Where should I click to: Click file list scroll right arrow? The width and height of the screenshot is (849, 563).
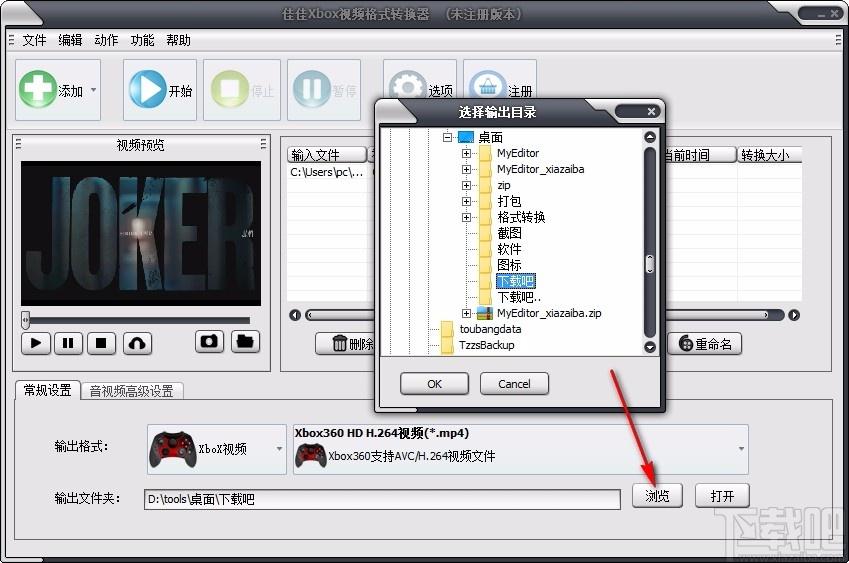794,315
